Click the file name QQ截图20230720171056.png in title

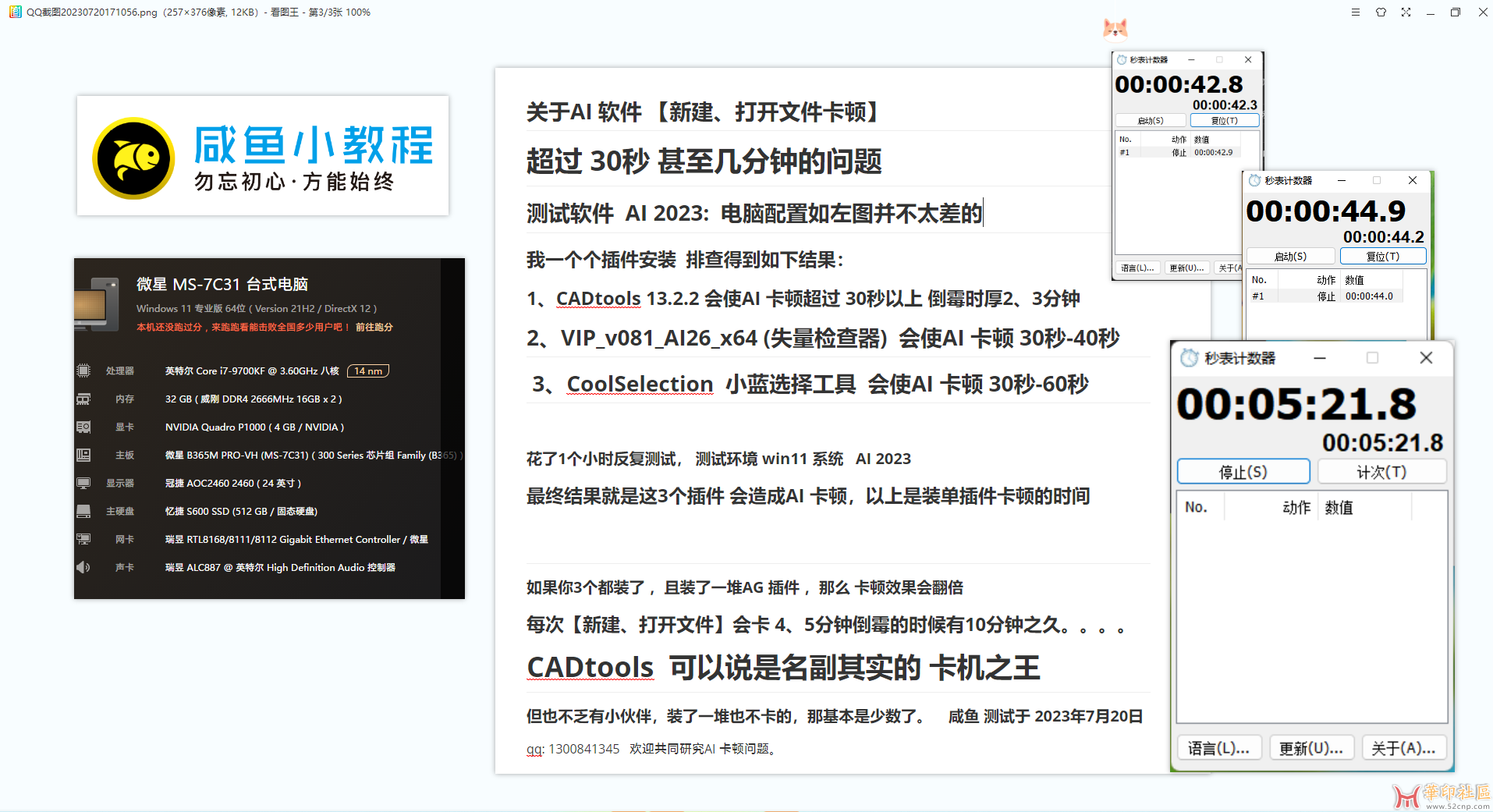[92, 12]
